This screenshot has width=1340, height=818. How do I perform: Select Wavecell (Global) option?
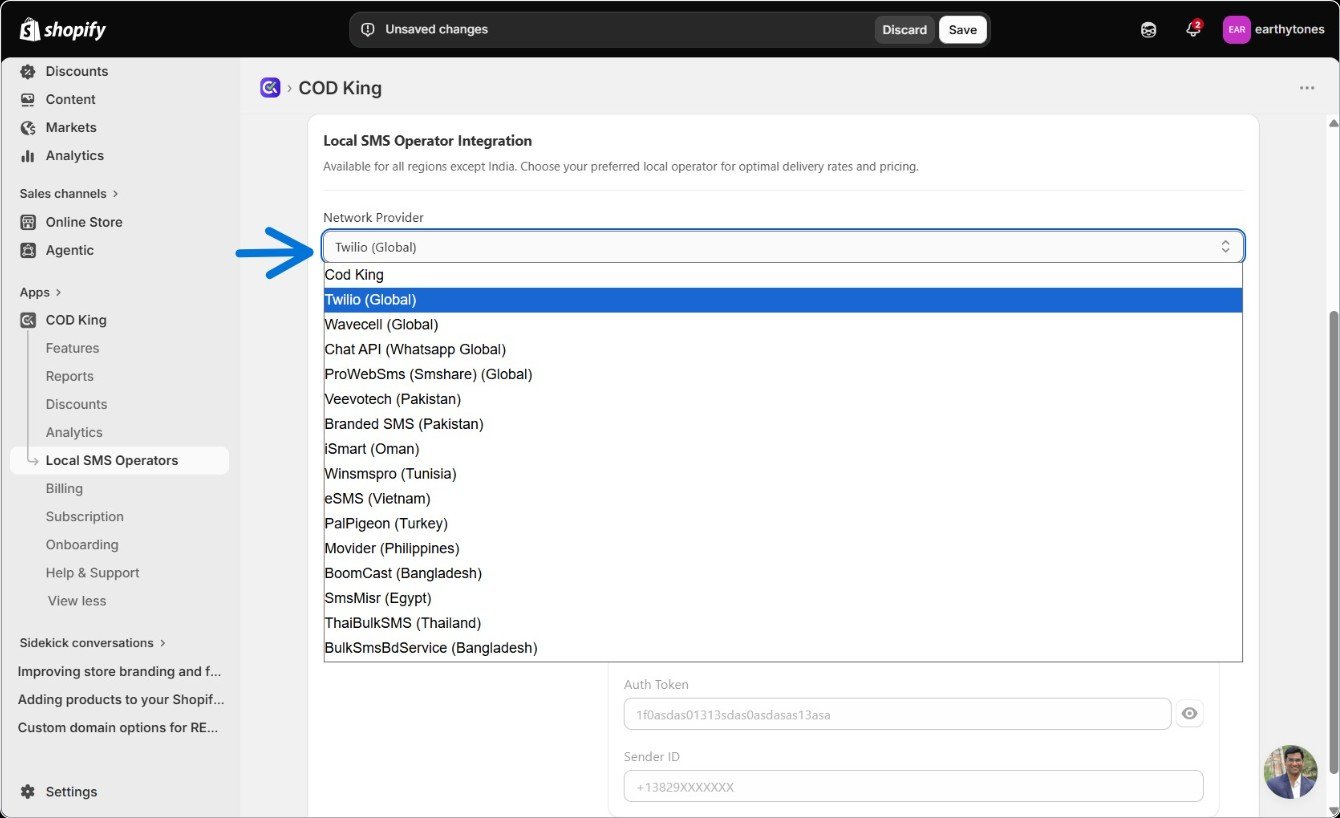[x=783, y=325]
